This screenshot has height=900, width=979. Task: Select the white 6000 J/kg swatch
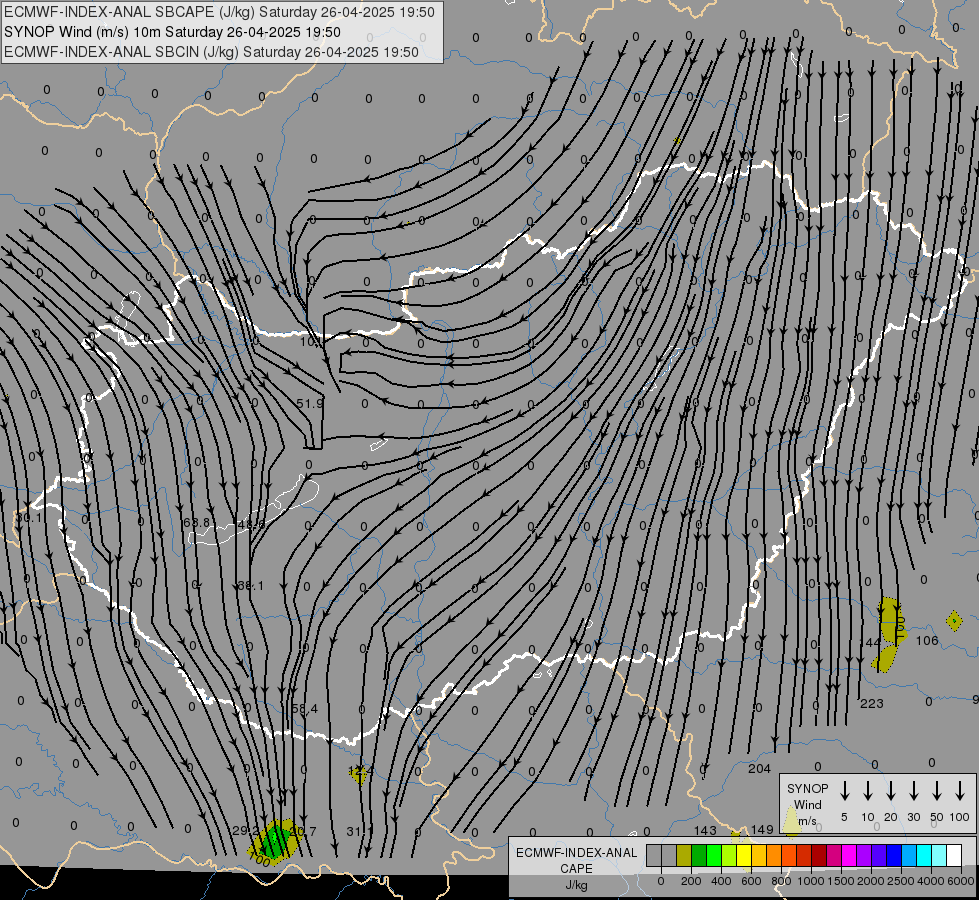pyautogui.click(x=954, y=856)
